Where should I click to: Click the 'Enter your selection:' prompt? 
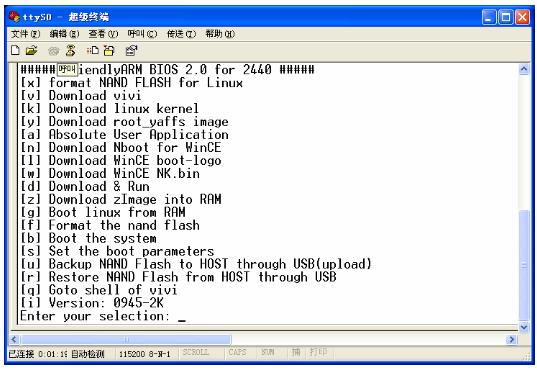tap(95, 316)
